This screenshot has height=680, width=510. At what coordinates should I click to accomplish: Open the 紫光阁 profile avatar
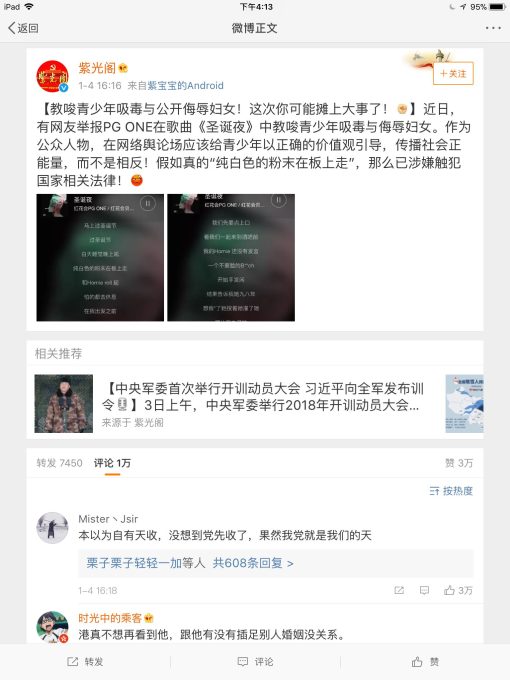click(52, 76)
